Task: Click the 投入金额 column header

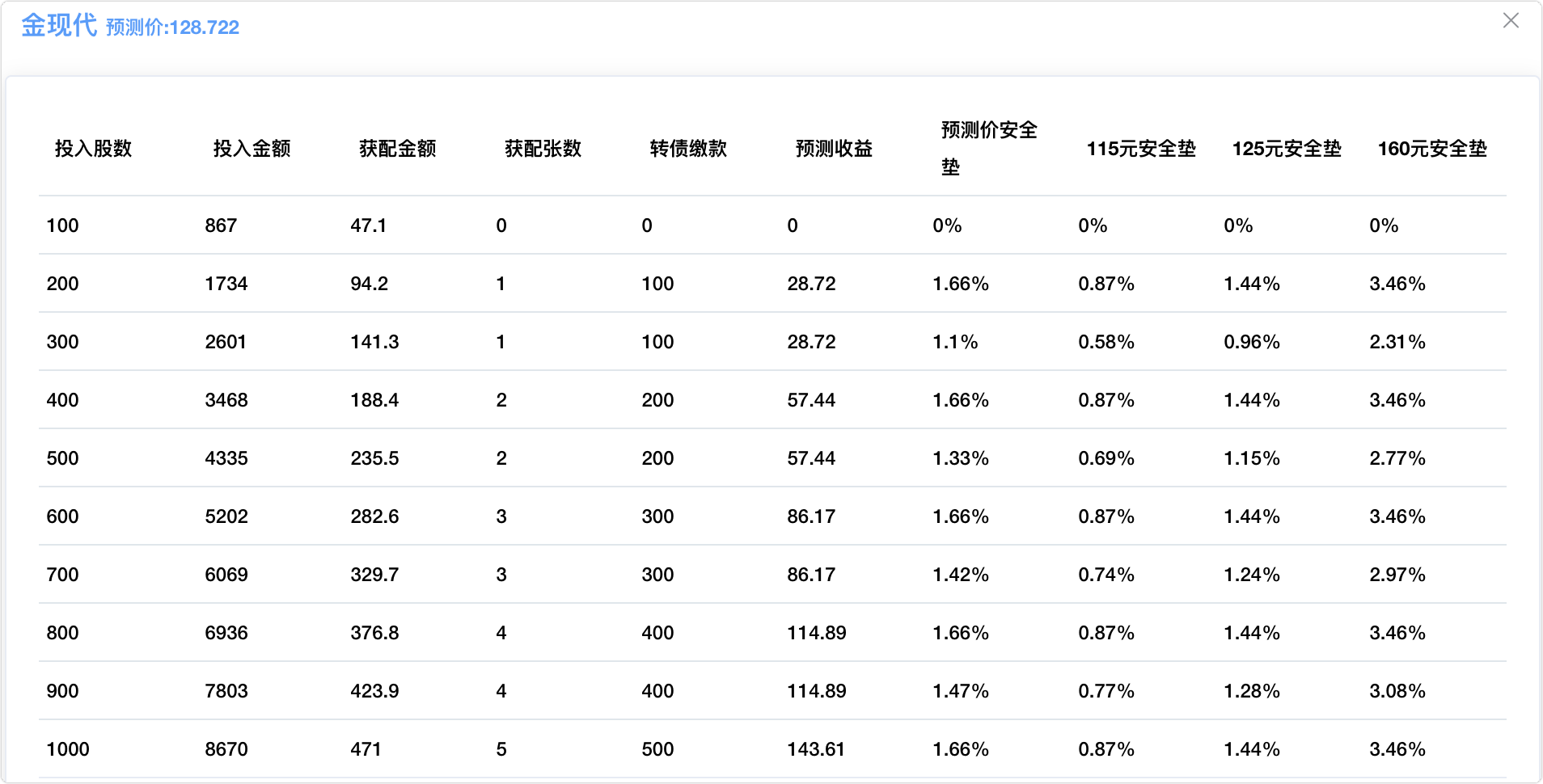Action: [x=252, y=149]
